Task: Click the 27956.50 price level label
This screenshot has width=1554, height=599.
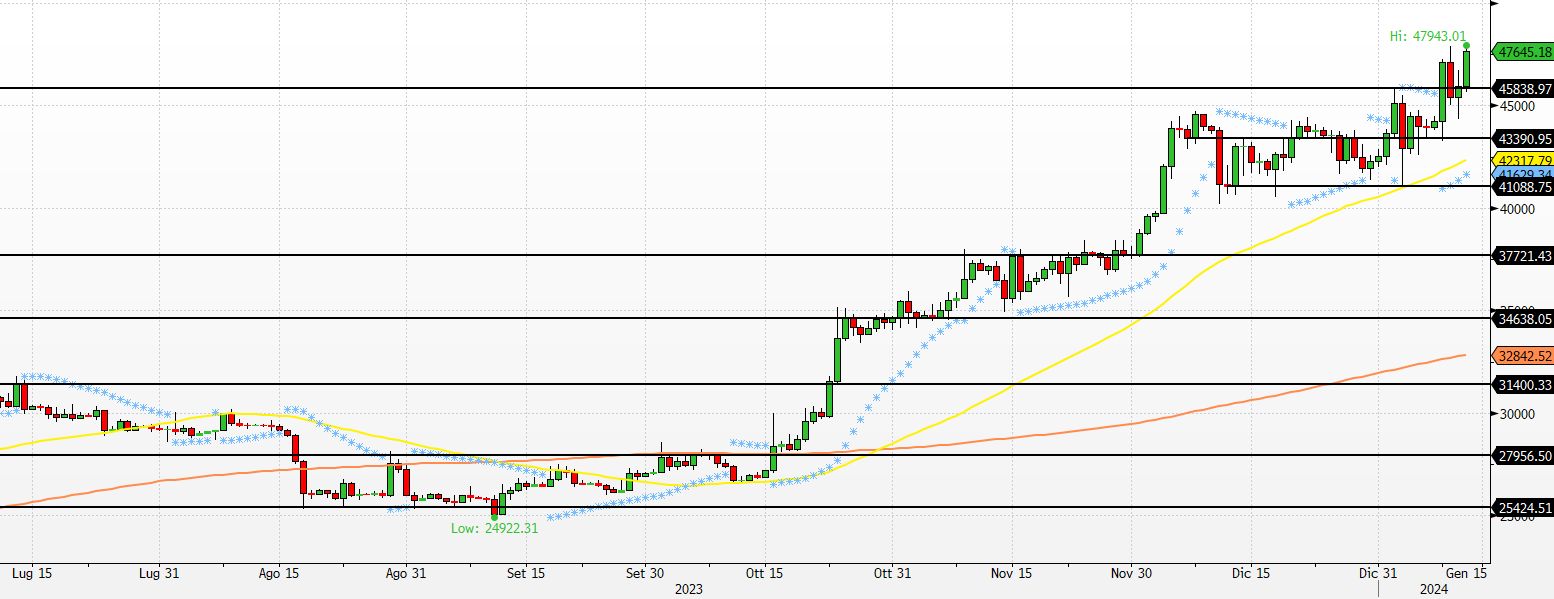Action: coord(1523,456)
